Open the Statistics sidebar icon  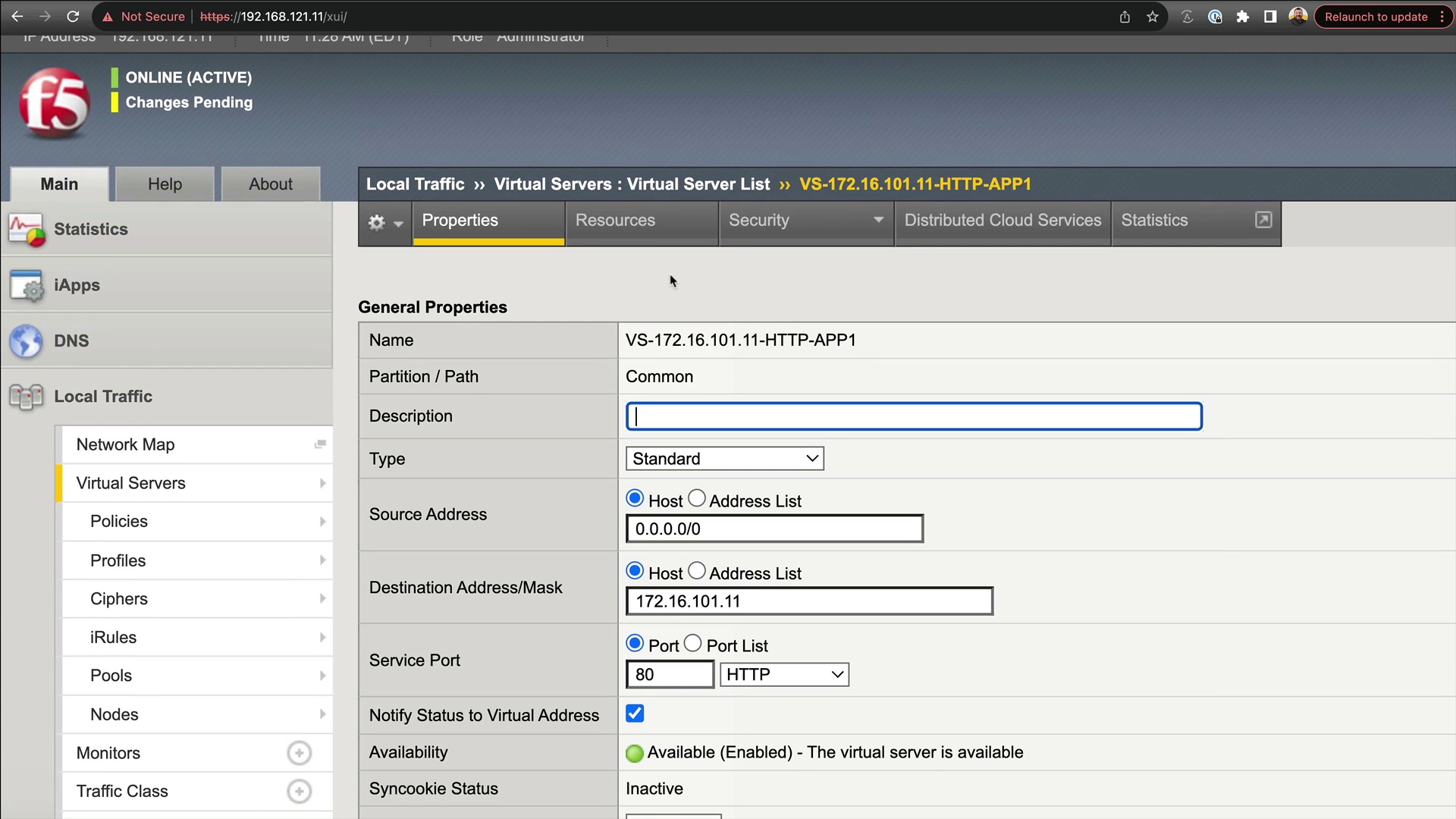coord(27,230)
